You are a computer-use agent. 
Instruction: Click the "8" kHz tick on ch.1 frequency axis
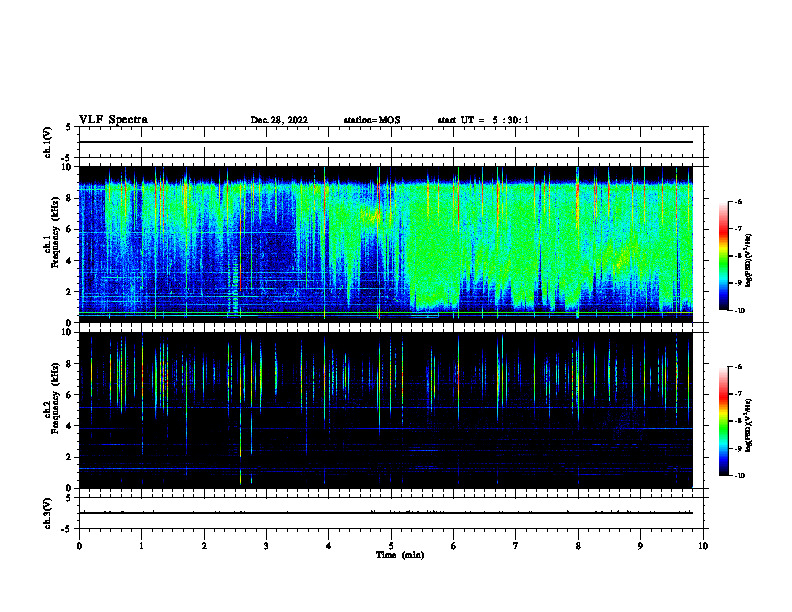pyautogui.click(x=70, y=198)
